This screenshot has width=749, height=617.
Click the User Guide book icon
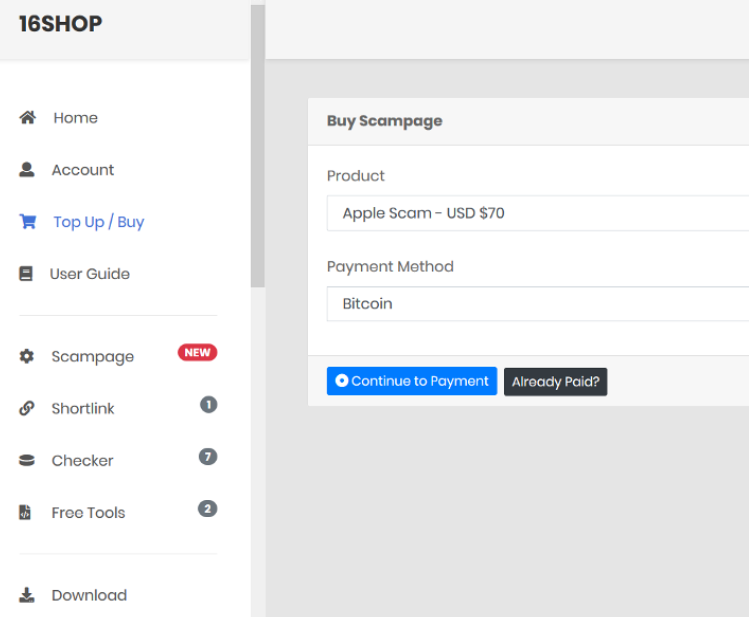tap(26, 274)
